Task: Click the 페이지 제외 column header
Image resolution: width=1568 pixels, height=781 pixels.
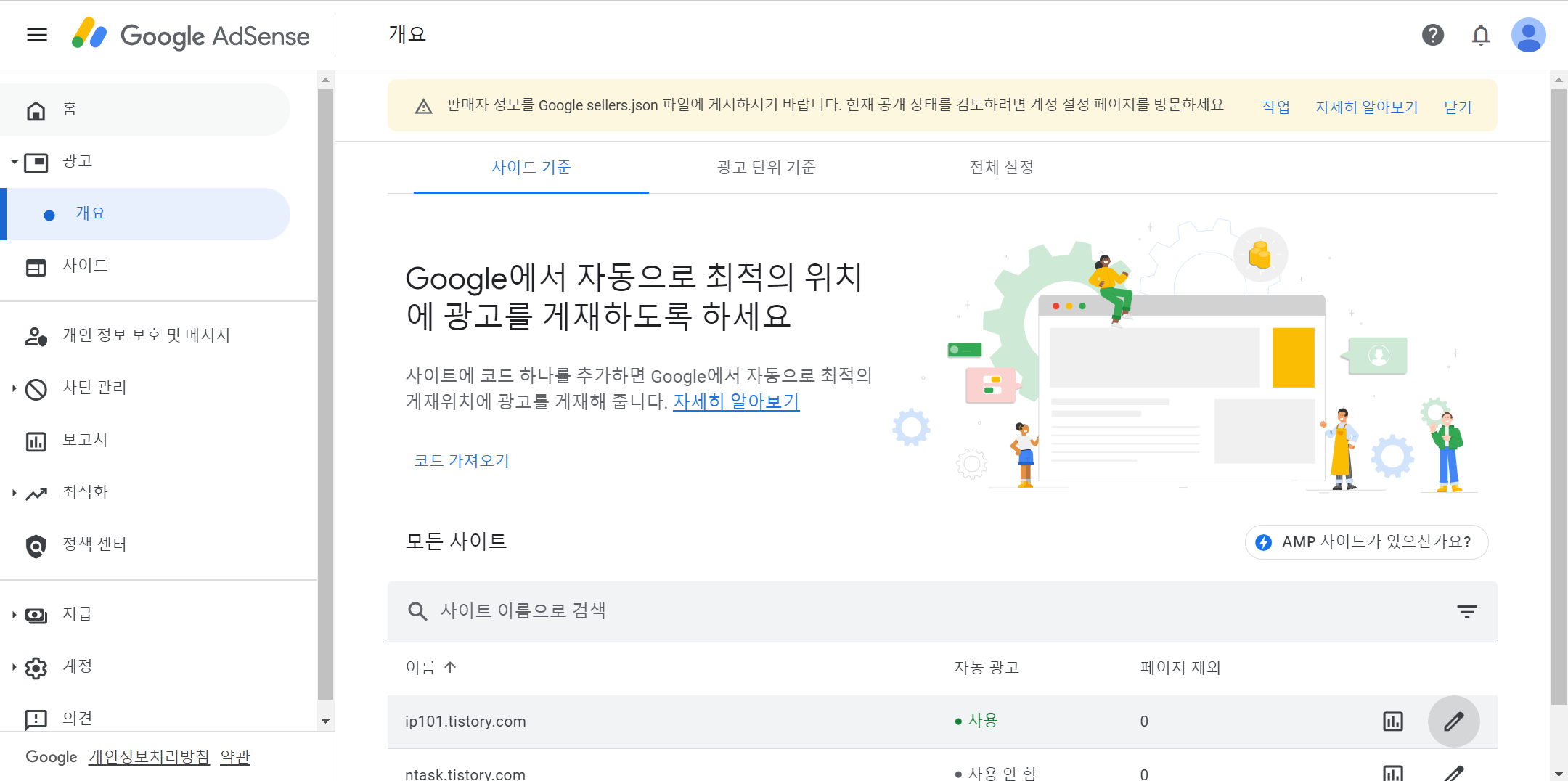Action: click(x=1181, y=667)
